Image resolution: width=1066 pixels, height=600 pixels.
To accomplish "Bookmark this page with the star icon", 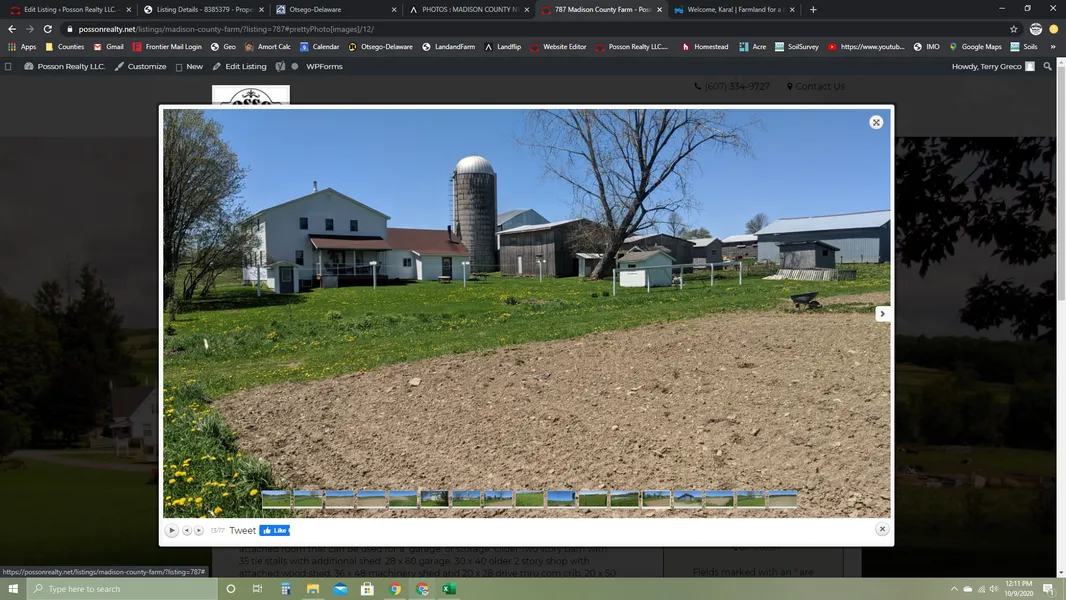I will click(x=1014, y=29).
